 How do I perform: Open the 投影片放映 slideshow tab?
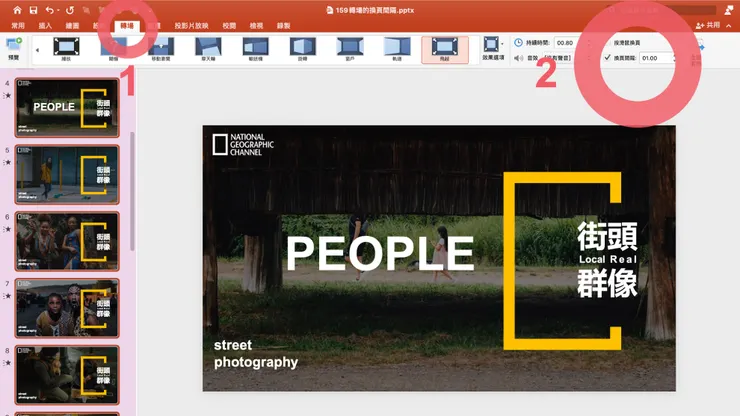click(x=191, y=25)
